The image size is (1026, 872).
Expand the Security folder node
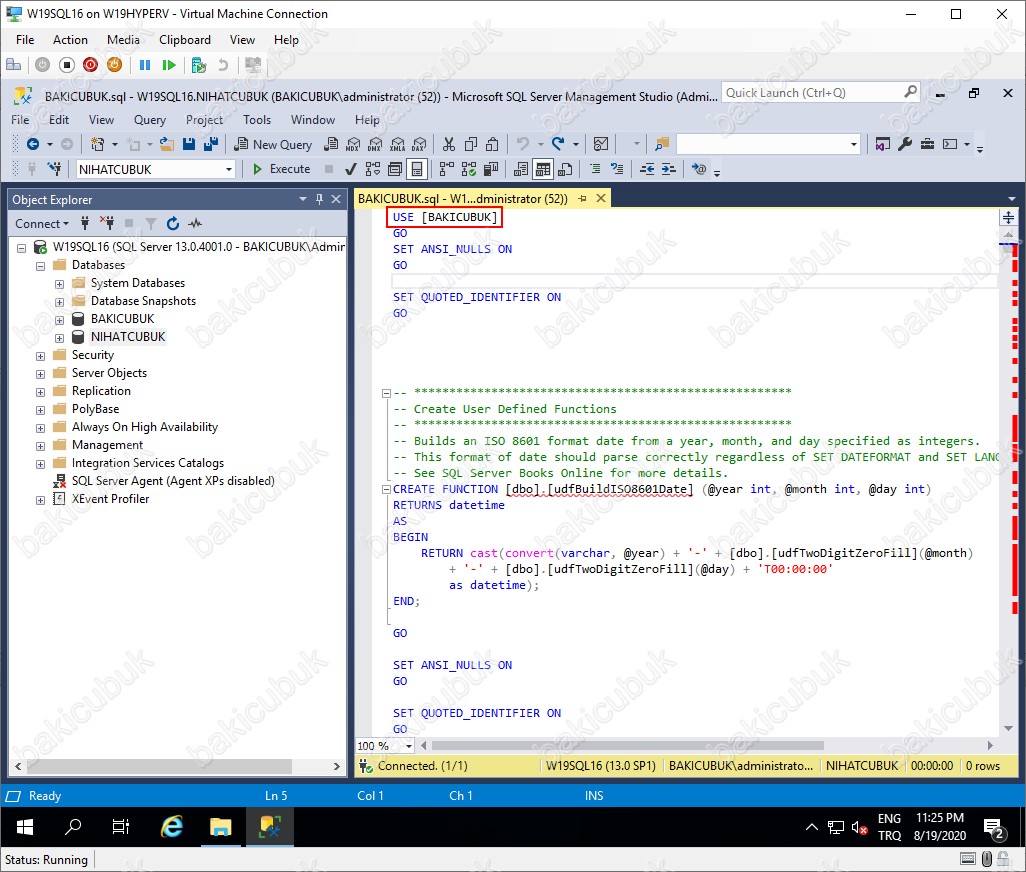pyautogui.click(x=41, y=355)
